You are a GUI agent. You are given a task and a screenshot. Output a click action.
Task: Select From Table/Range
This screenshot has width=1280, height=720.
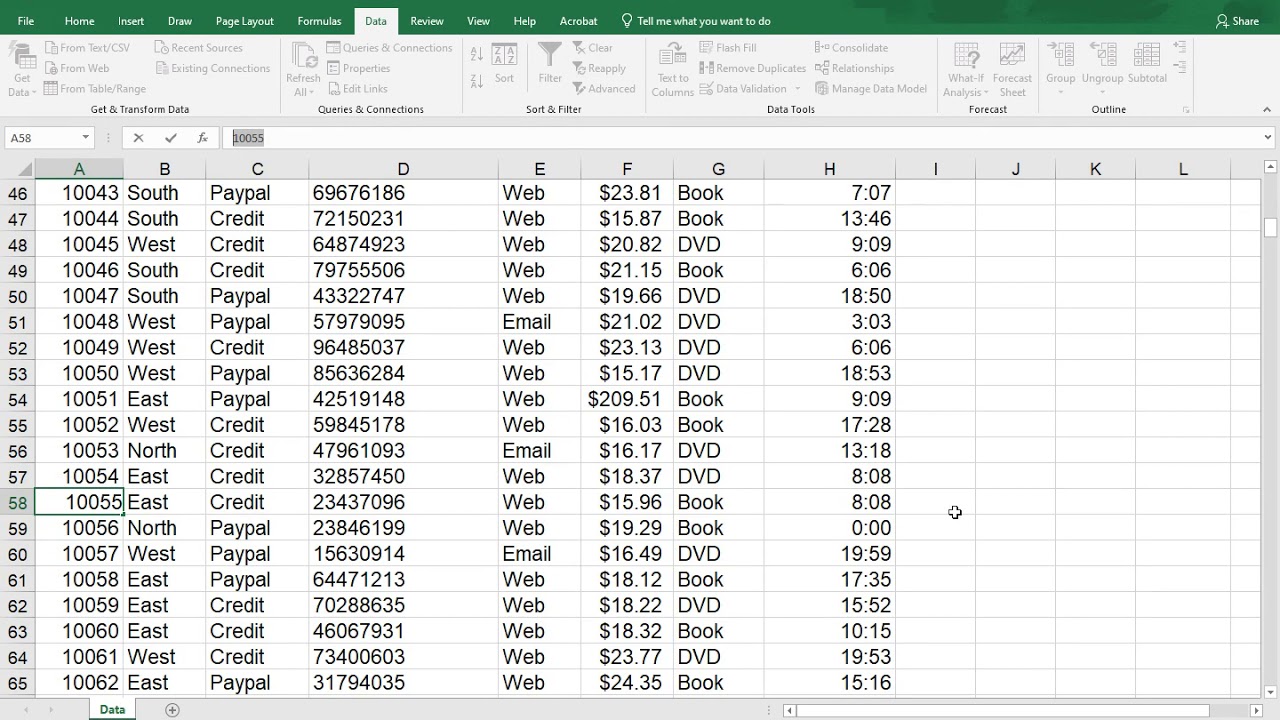click(x=95, y=89)
